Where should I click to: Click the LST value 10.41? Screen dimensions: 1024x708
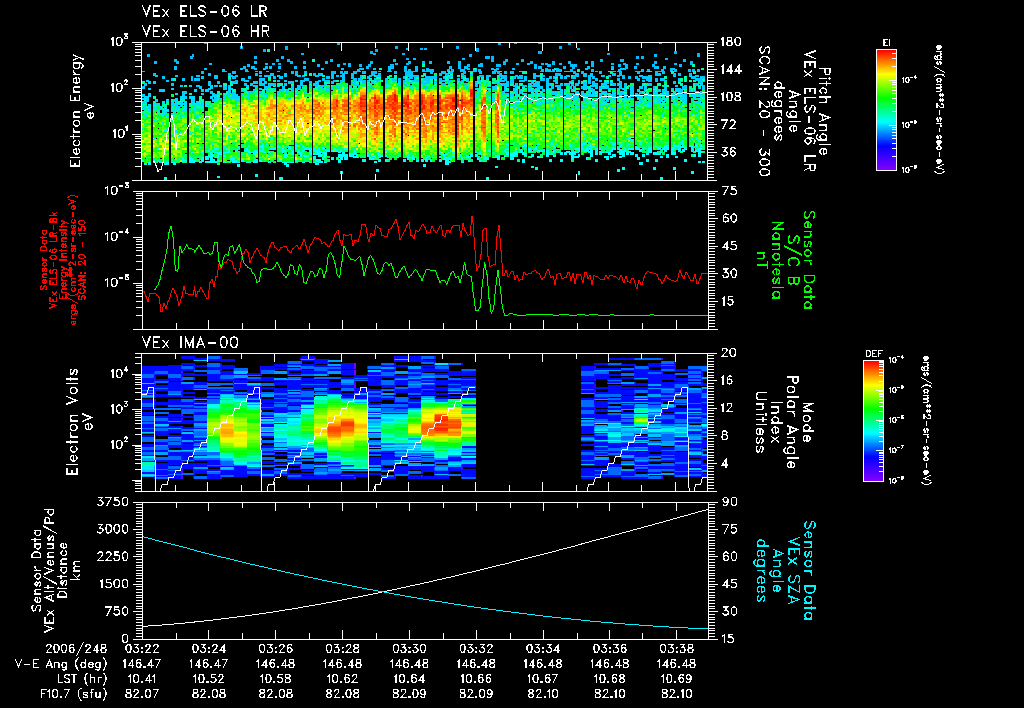coord(142,679)
